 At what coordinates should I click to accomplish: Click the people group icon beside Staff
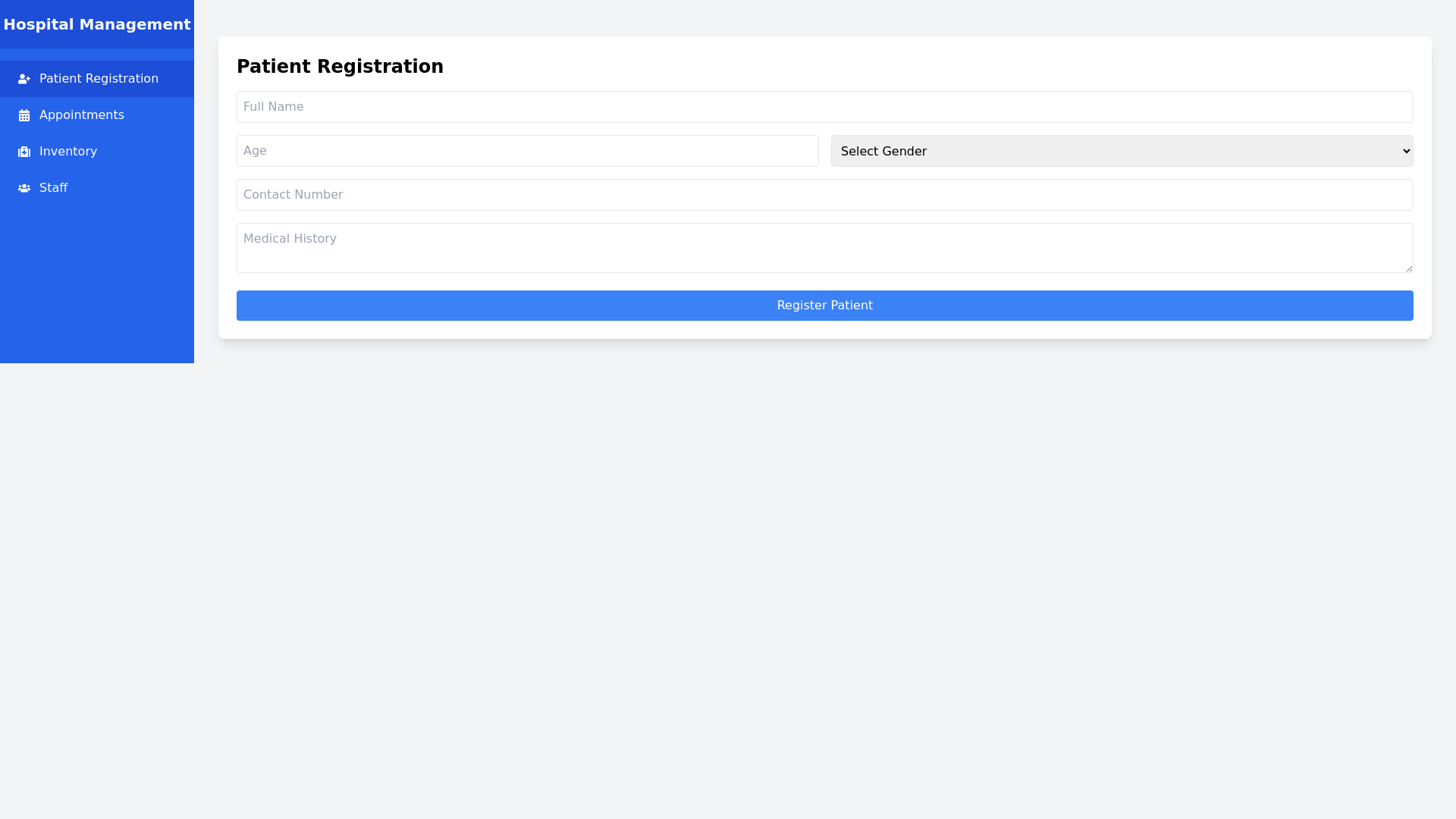click(x=24, y=188)
